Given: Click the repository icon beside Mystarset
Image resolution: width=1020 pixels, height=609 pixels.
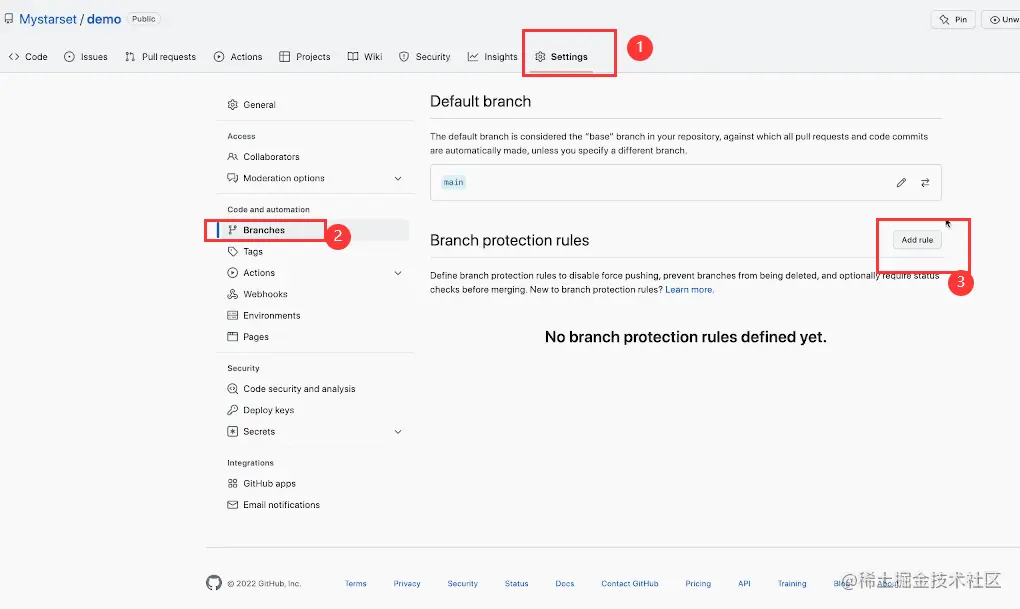Looking at the screenshot, I should coord(9,19).
